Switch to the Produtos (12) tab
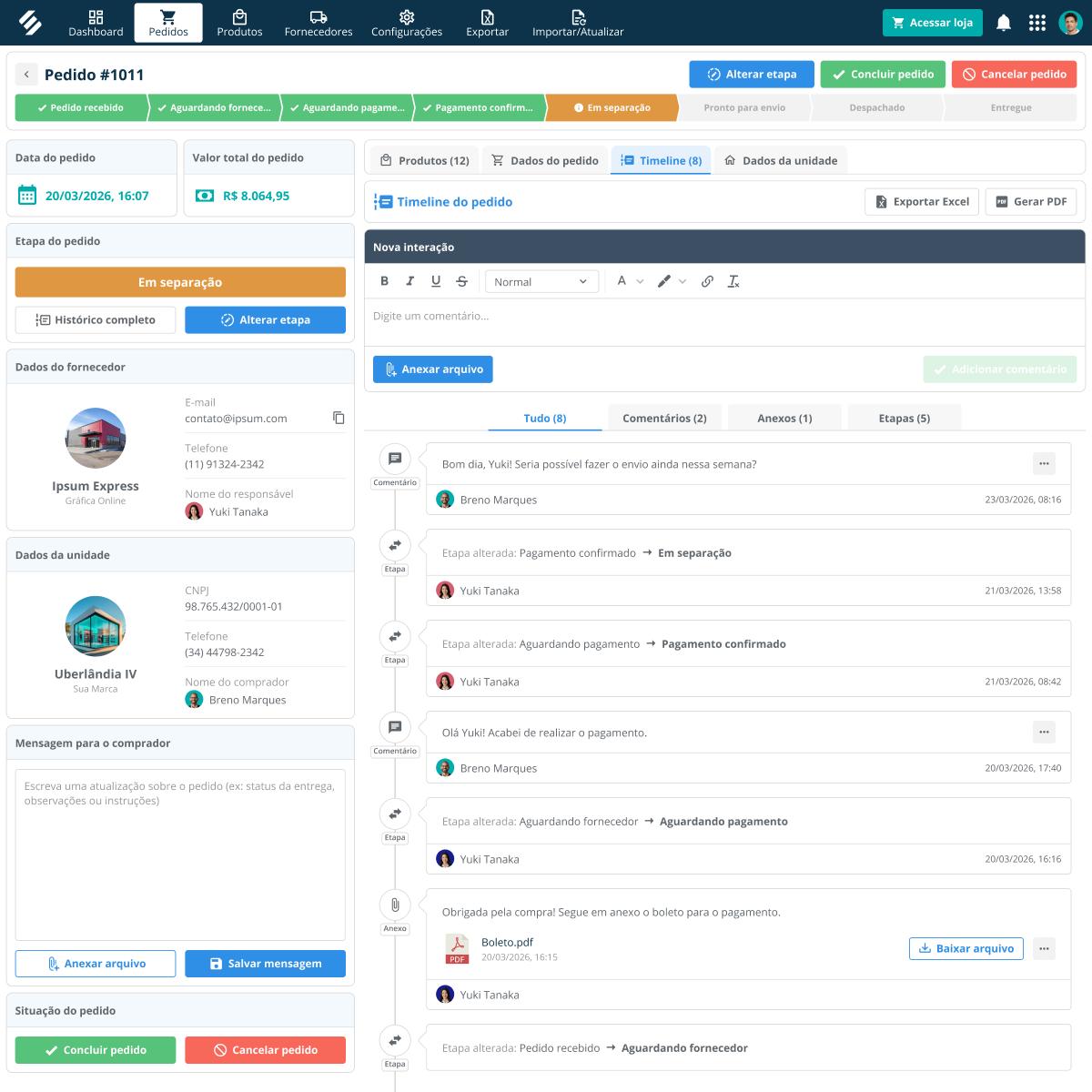The image size is (1092, 1092). pyautogui.click(x=424, y=160)
